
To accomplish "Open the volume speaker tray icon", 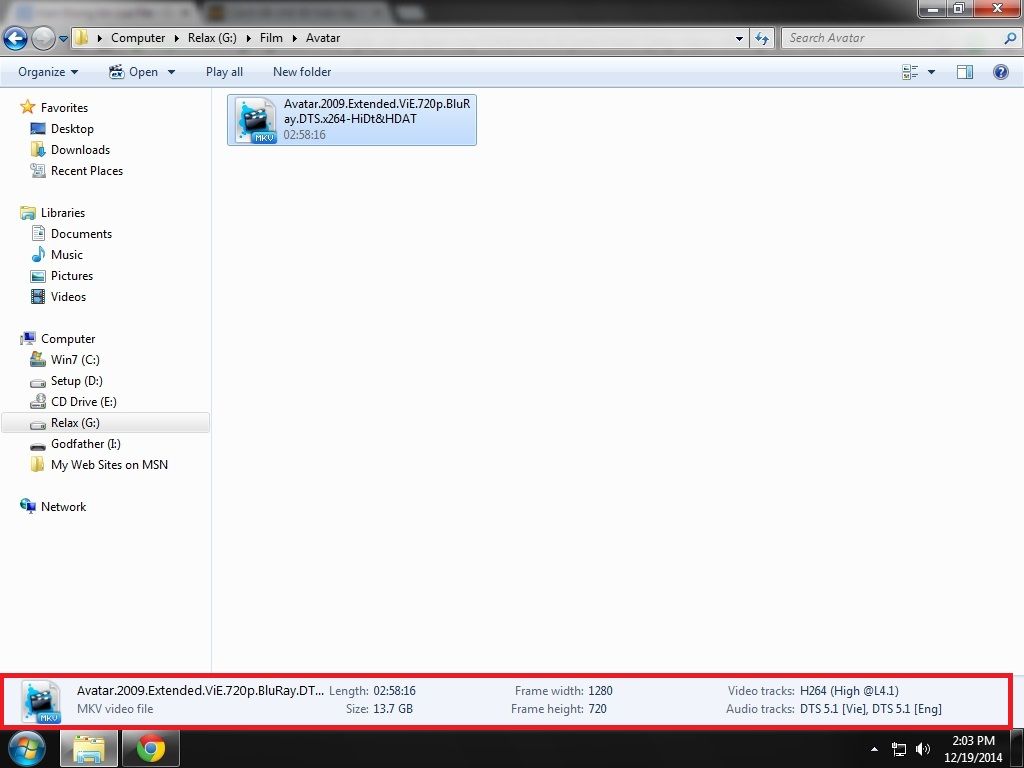I will (923, 749).
